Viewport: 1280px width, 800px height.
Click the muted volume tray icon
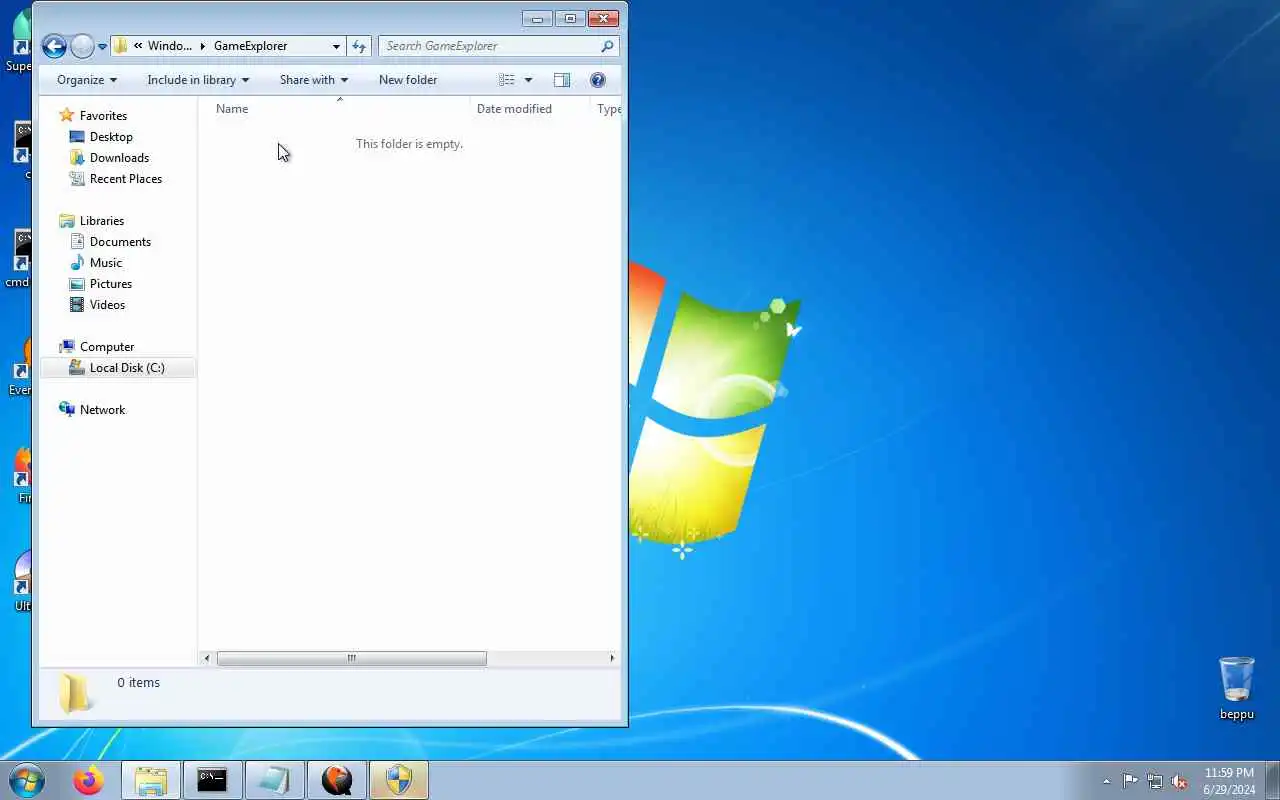(x=1180, y=781)
